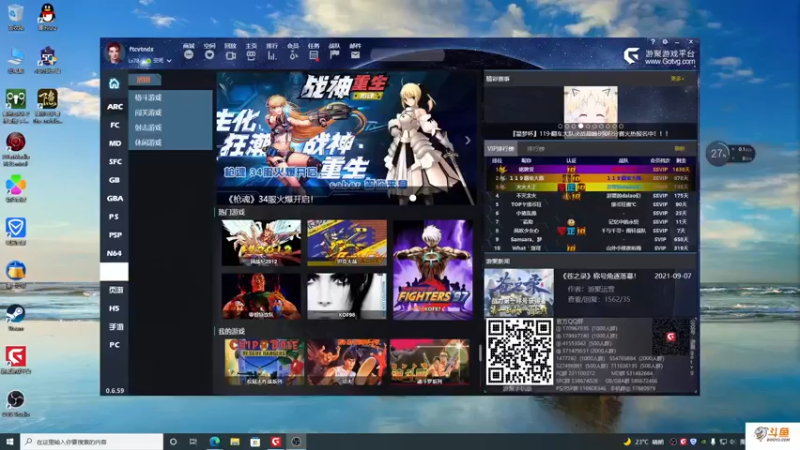This screenshot has width=800, height=450.
Task: Open the help question mark icon in title bar
Action: 653,42
